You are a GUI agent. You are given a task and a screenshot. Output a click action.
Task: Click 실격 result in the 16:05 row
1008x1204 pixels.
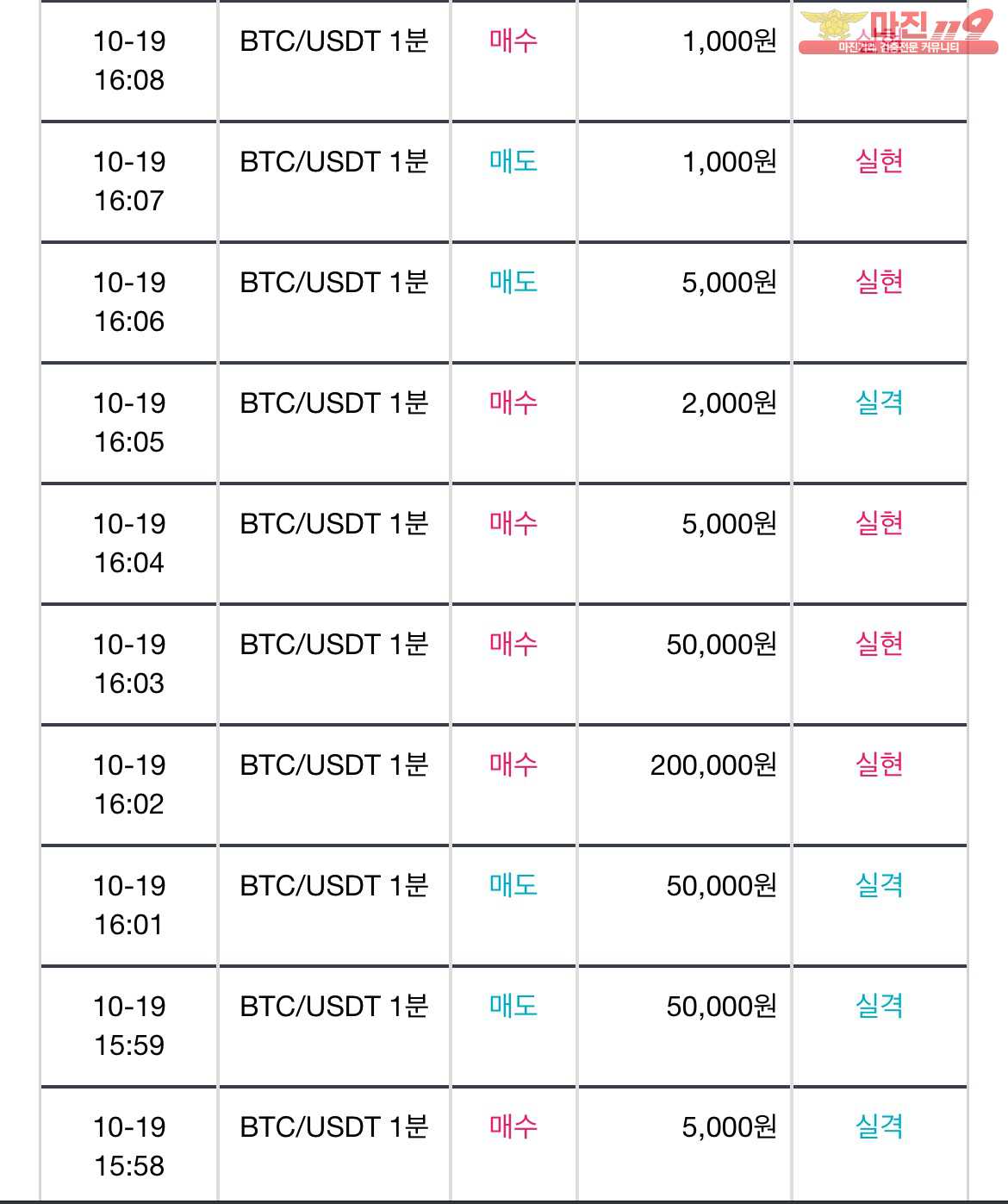[x=879, y=402]
